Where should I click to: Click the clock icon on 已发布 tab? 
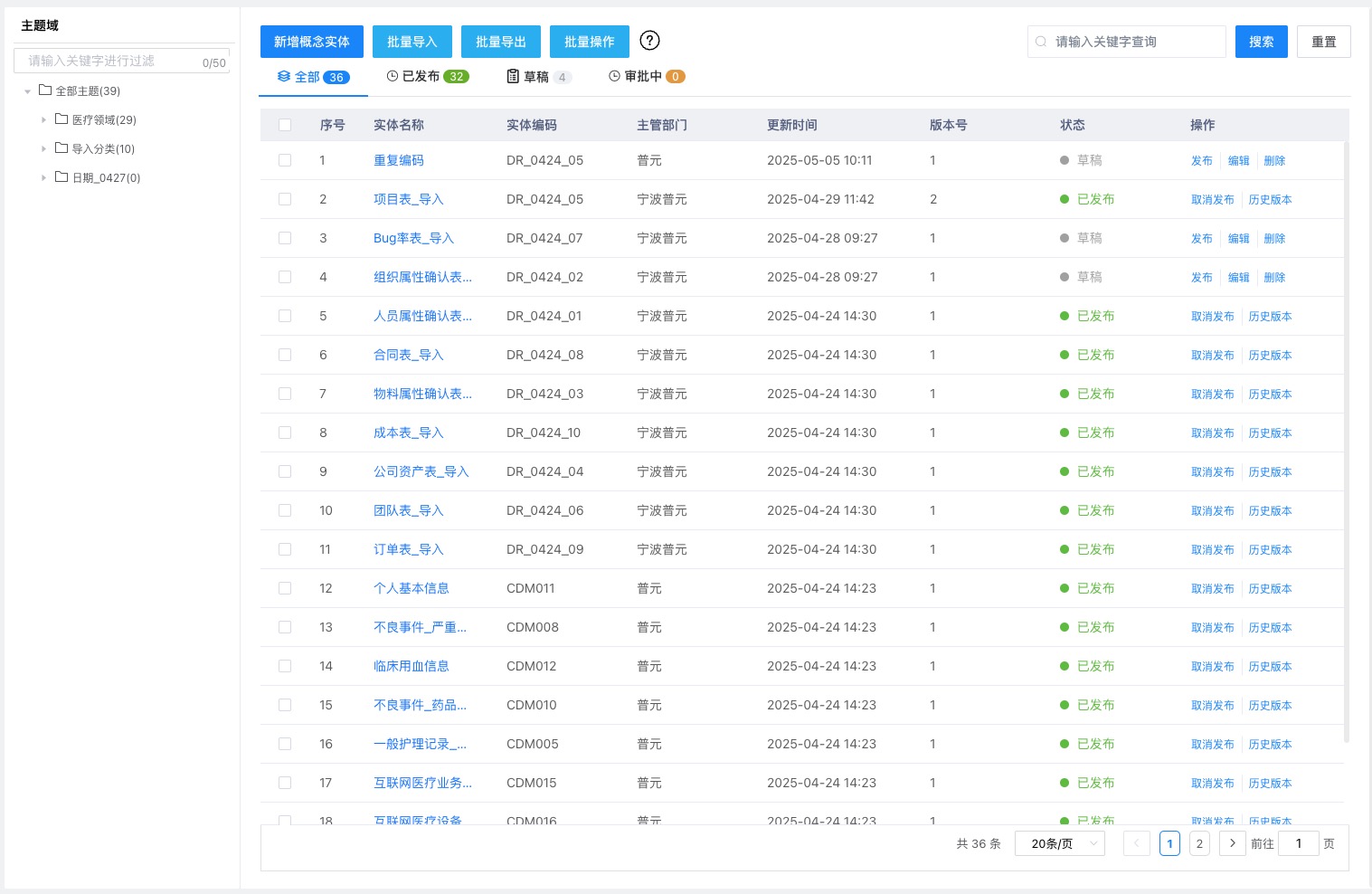(x=393, y=76)
